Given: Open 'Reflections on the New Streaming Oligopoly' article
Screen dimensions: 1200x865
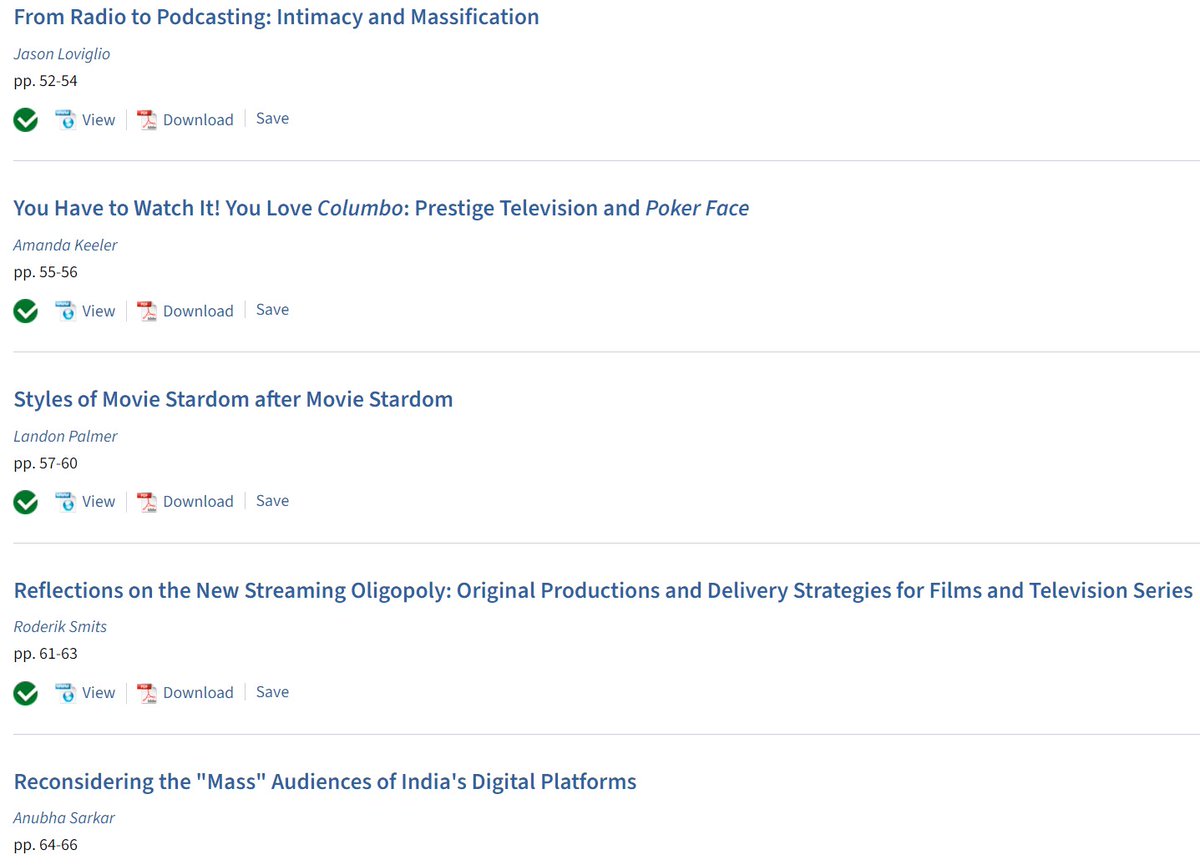Looking at the screenshot, I should [603, 590].
